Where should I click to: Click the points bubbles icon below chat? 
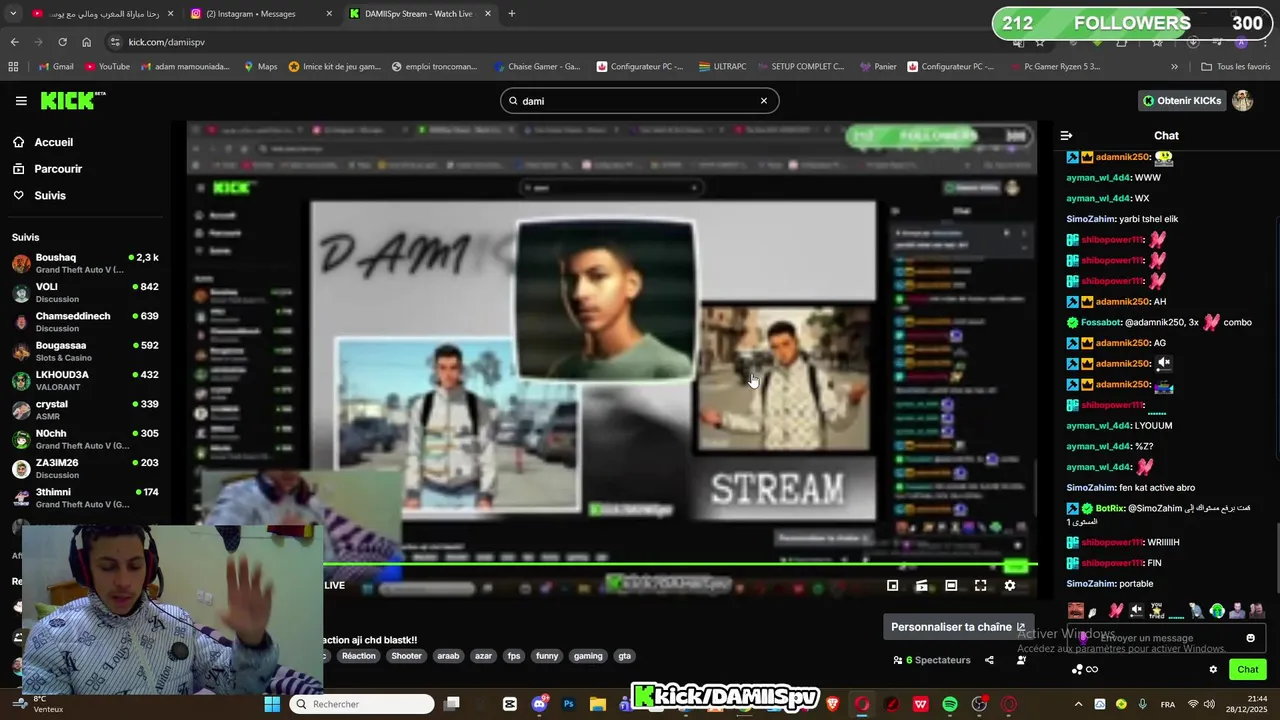1076,669
